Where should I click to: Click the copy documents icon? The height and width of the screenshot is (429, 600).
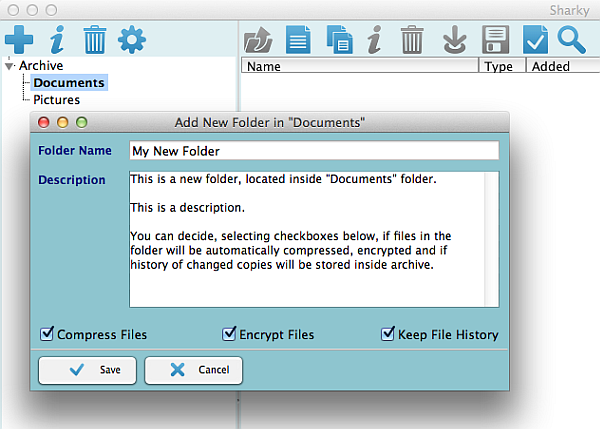(340, 40)
